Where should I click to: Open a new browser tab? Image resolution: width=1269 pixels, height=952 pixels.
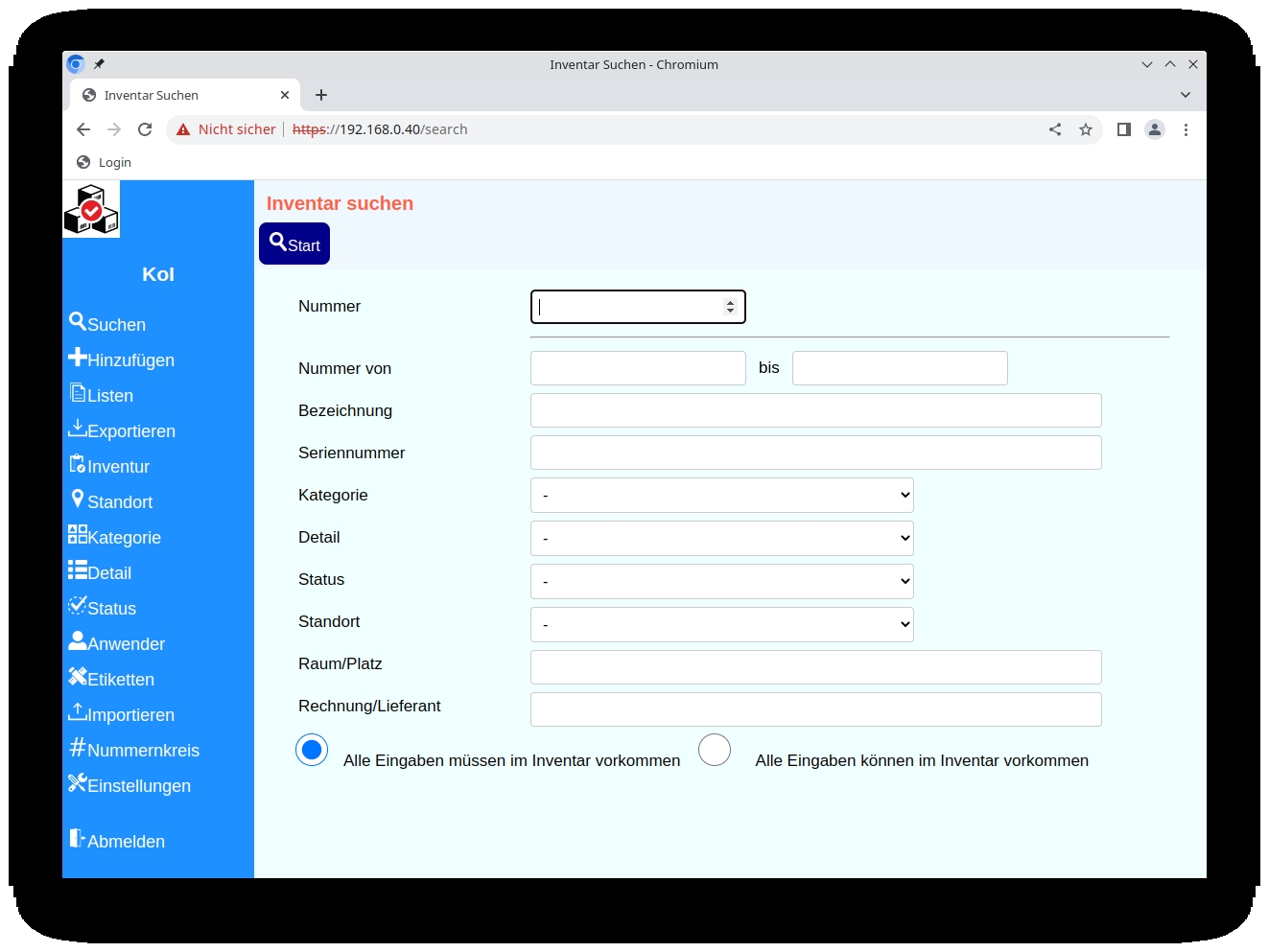pyautogui.click(x=321, y=95)
